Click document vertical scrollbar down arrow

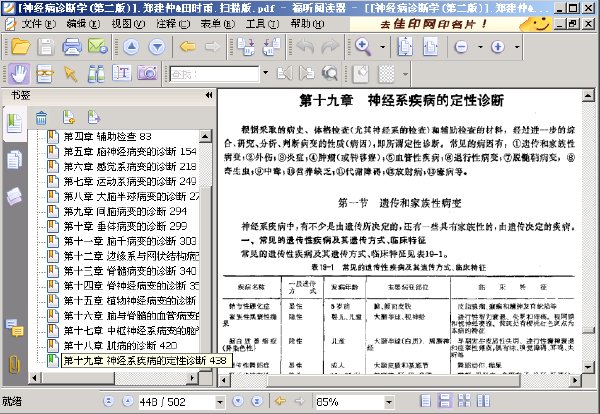[589, 367]
